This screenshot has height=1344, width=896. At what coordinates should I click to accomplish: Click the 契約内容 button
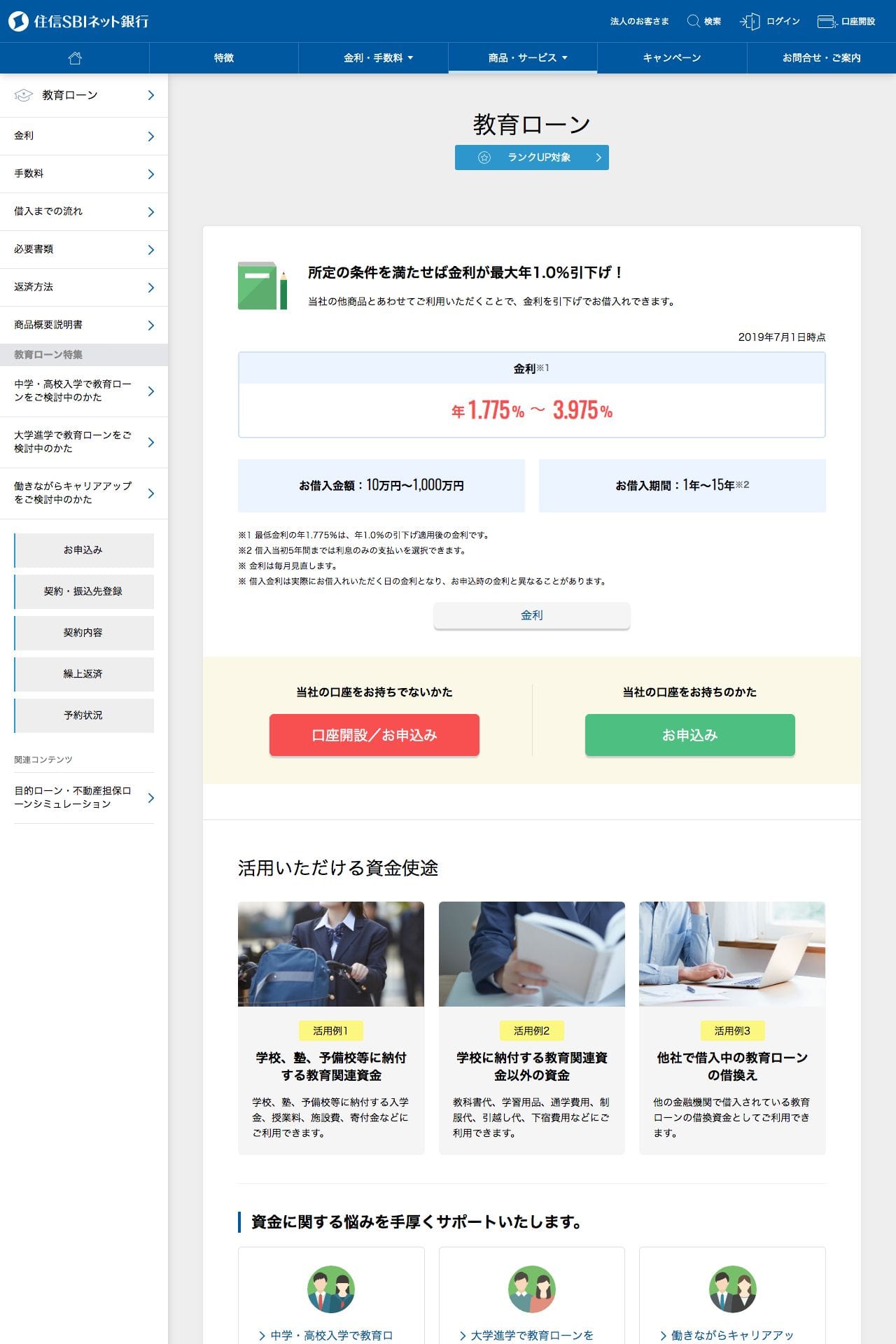(x=84, y=633)
